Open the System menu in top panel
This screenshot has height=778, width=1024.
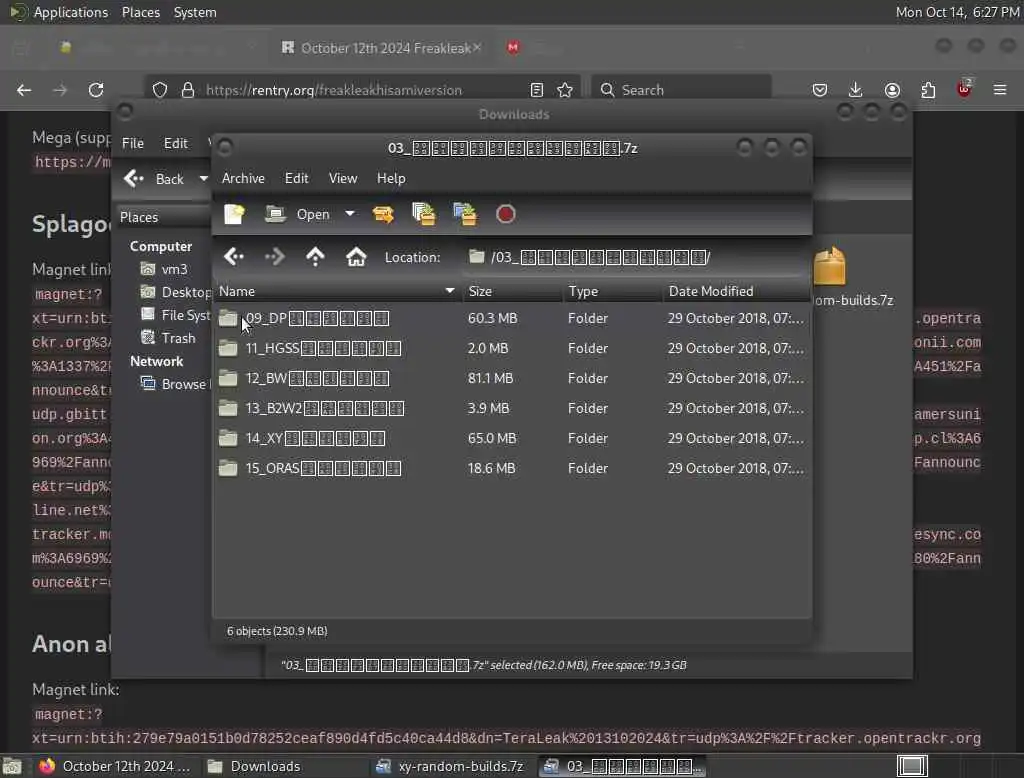pyautogui.click(x=195, y=12)
